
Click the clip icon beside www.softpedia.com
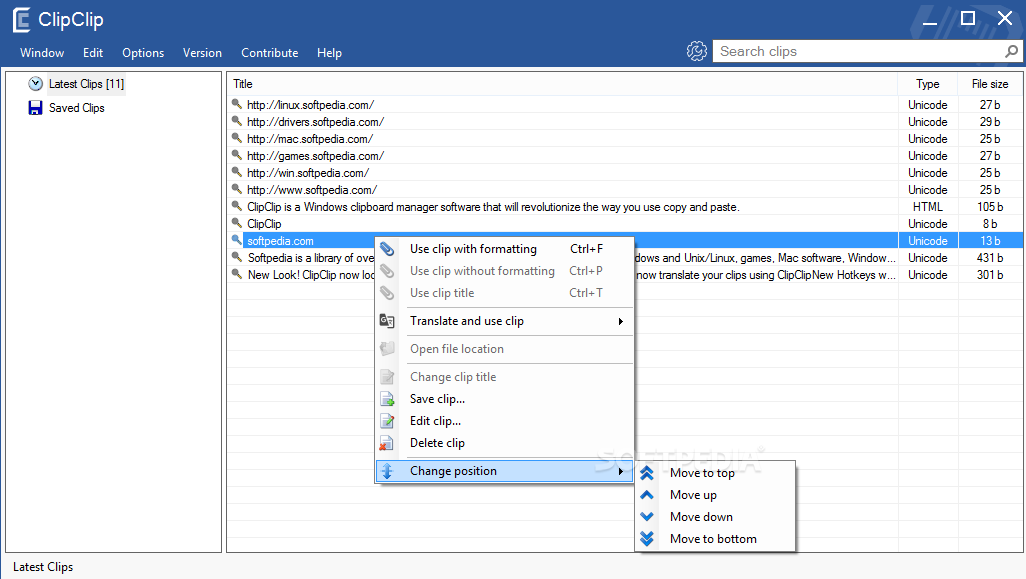237,189
